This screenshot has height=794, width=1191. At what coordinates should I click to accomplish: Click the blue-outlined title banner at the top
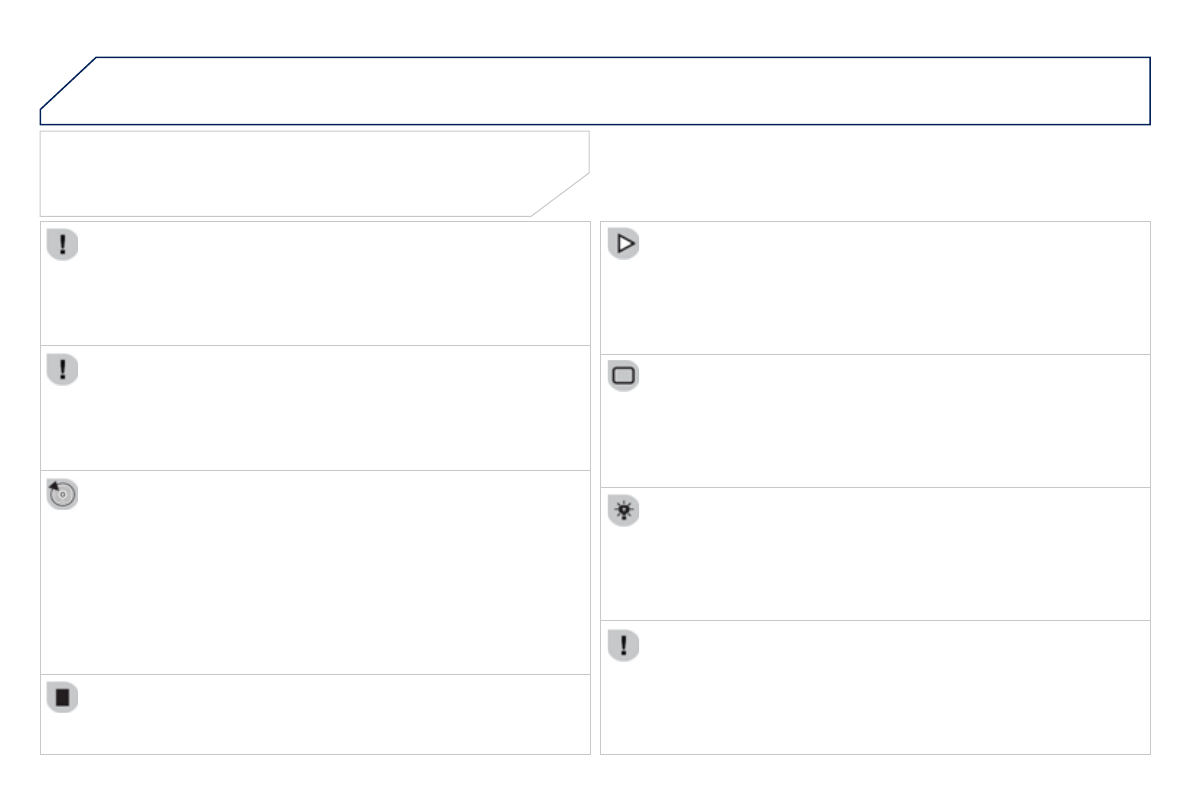tap(620, 90)
